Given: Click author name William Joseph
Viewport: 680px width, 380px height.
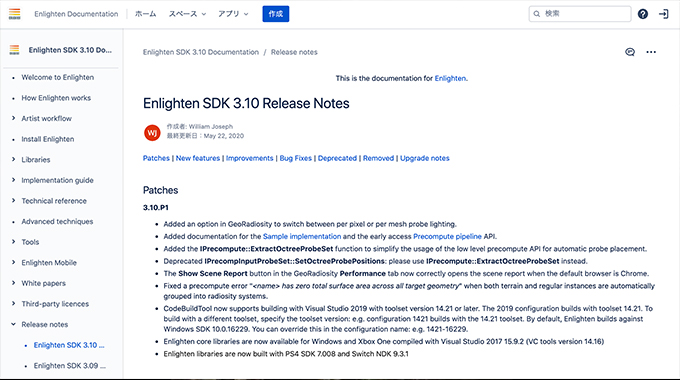Looking at the screenshot, I should (x=211, y=127).
